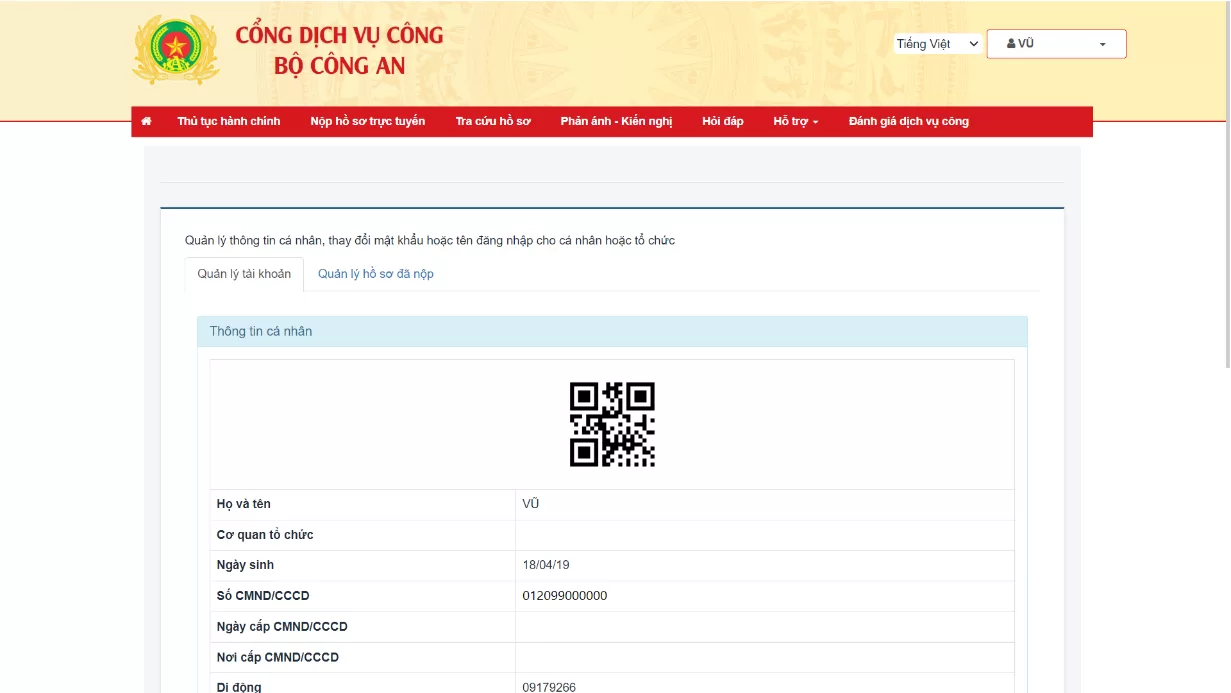Select the name value VŨ in table

point(531,504)
